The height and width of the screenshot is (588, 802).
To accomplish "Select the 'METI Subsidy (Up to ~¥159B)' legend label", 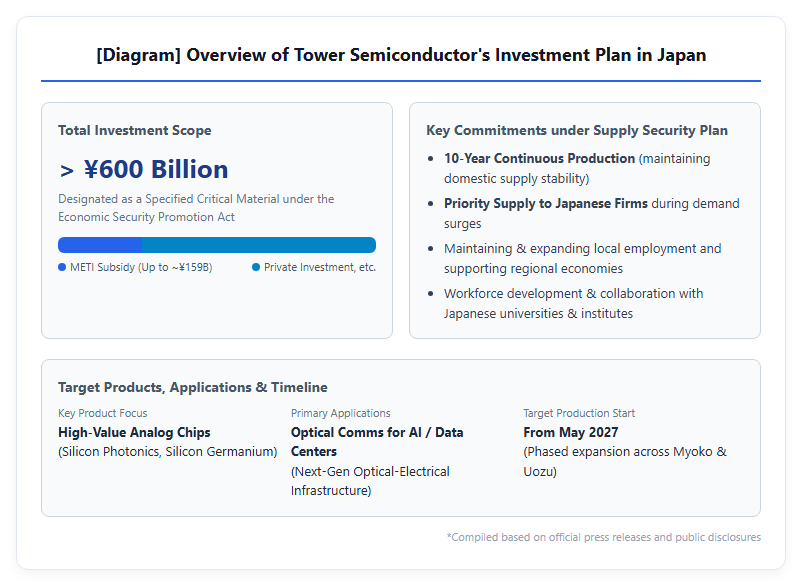I will point(141,267).
